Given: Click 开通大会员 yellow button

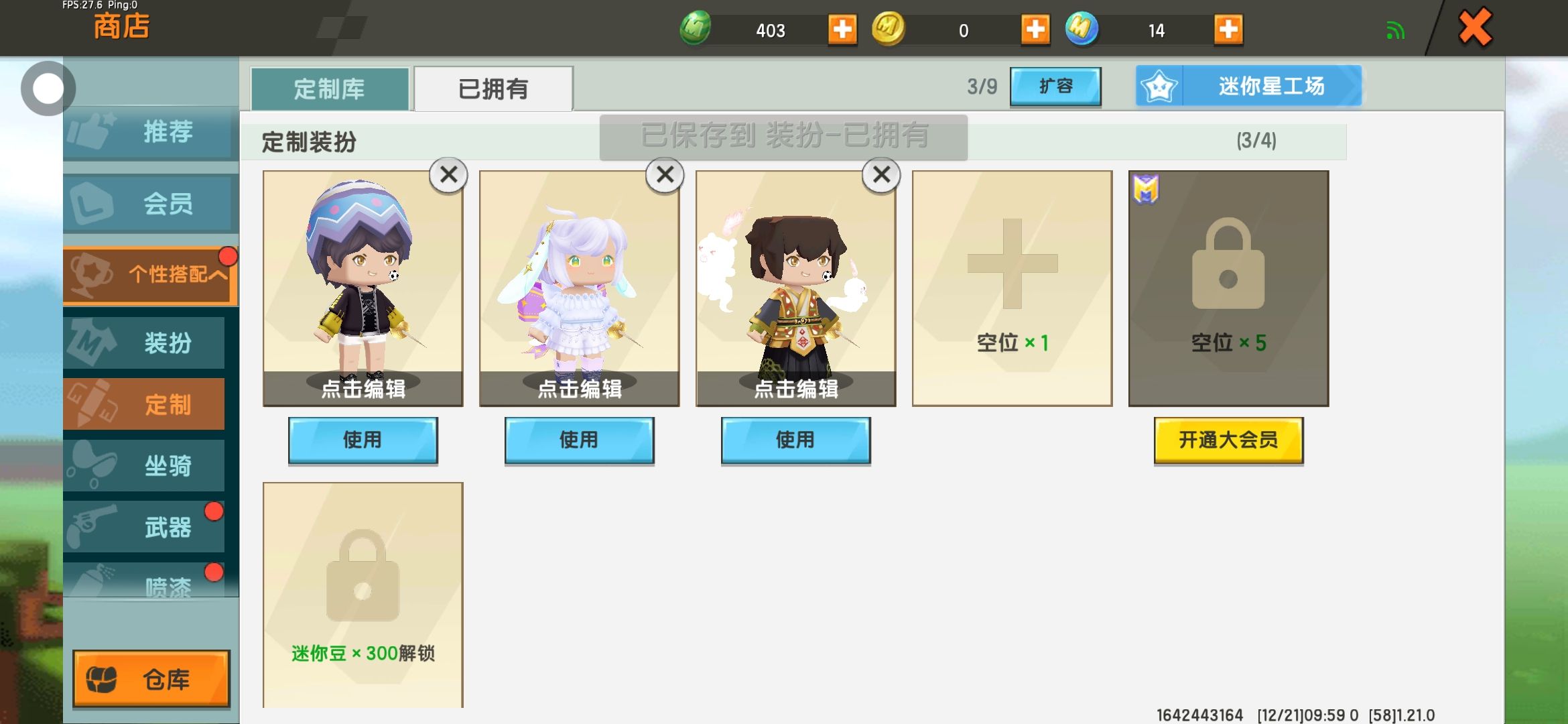Looking at the screenshot, I should coord(1228,440).
